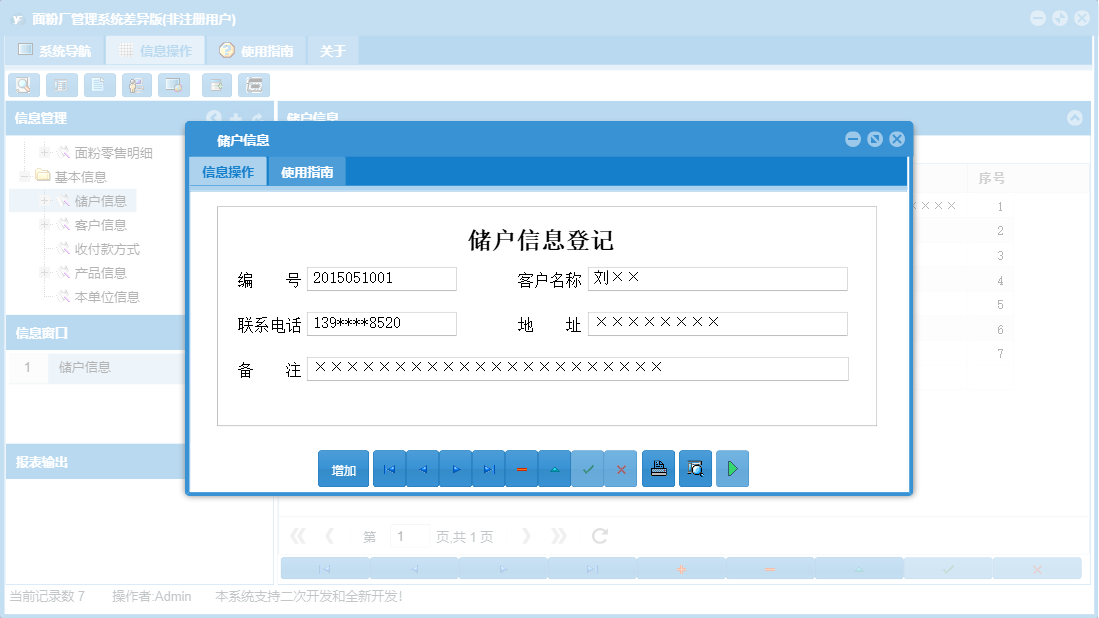1099x618 pixels.
Task: Expand the 客户信息 tree node
Action: click(x=46, y=224)
